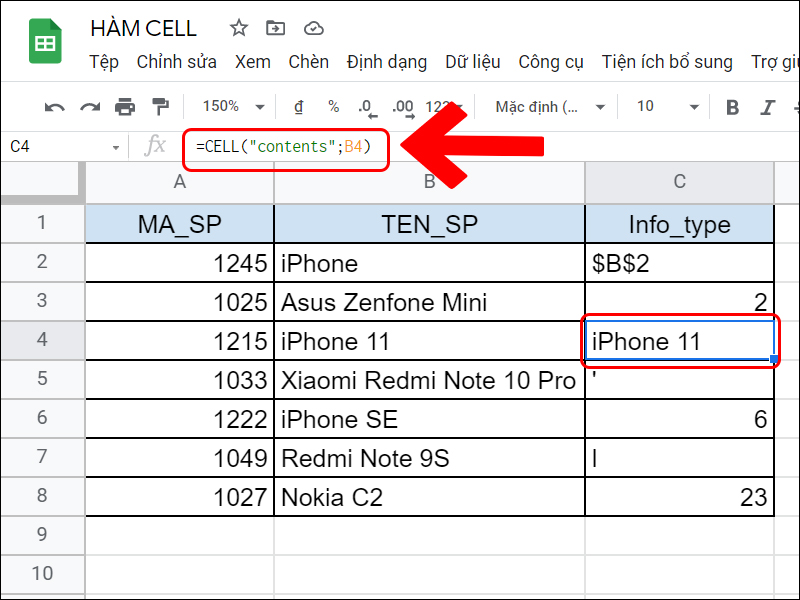Toggle italic formatting

[x=767, y=107]
